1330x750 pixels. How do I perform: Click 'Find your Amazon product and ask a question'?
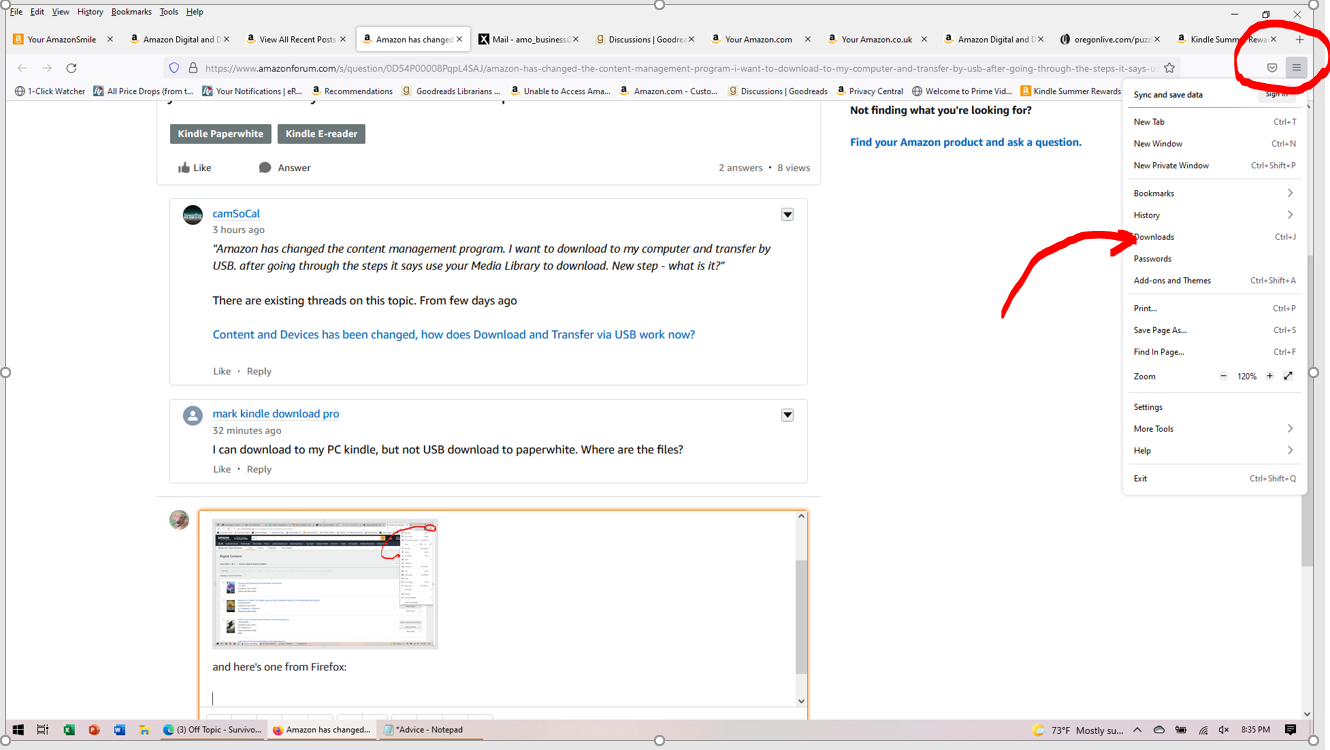coord(965,142)
